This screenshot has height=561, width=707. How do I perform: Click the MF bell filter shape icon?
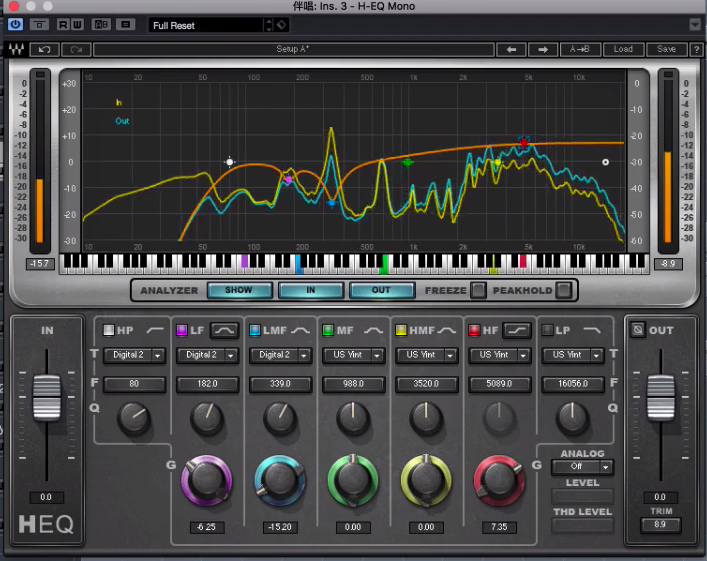[373, 331]
